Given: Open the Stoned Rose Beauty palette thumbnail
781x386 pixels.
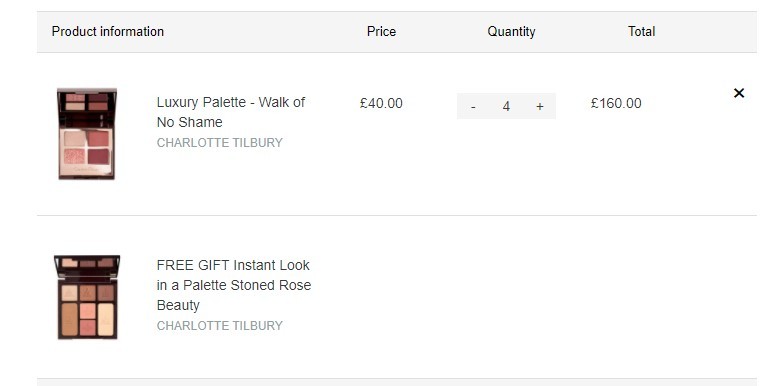Looking at the screenshot, I should 87,297.
